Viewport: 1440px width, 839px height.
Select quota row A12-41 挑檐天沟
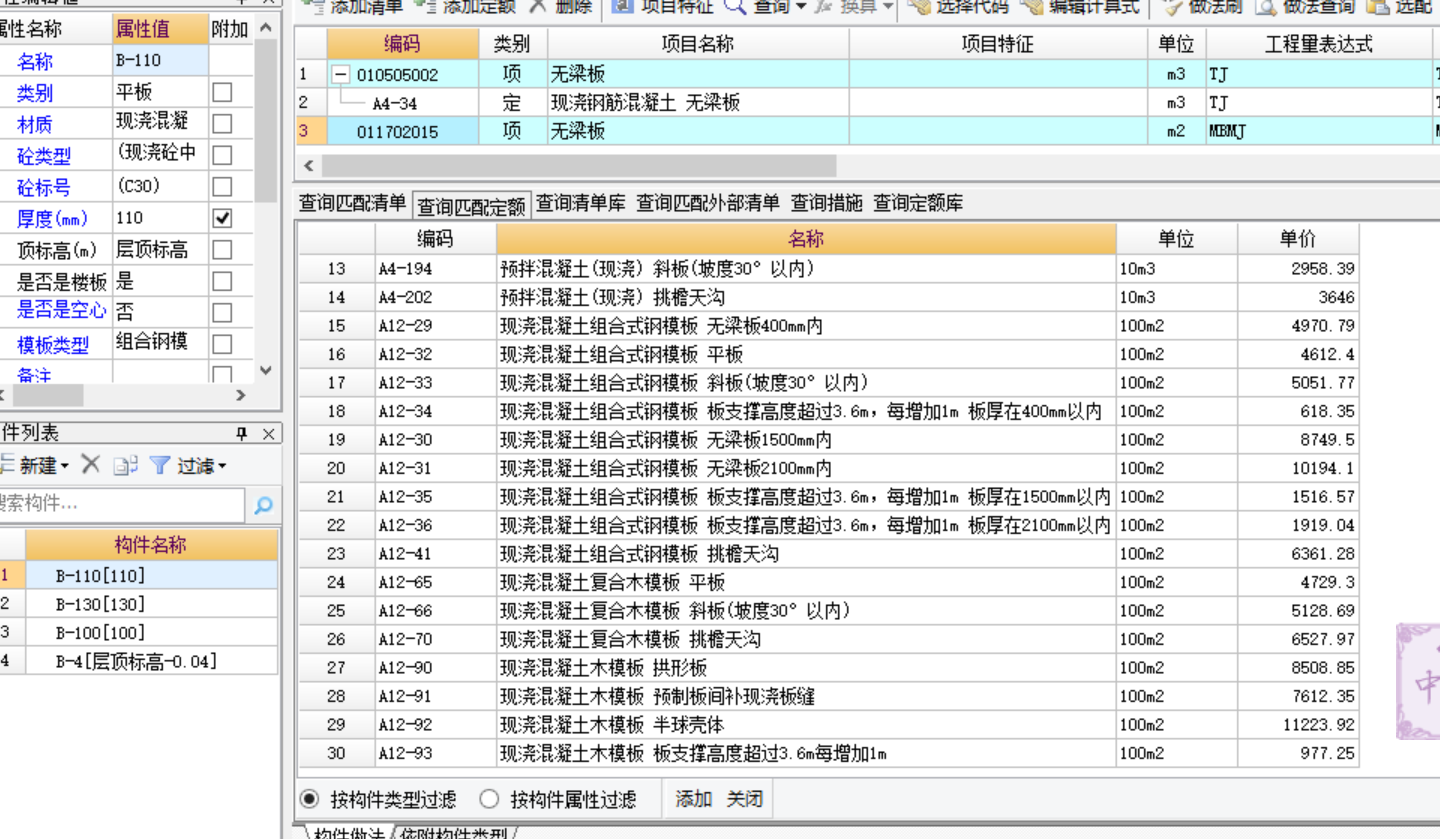pyautogui.click(x=828, y=553)
